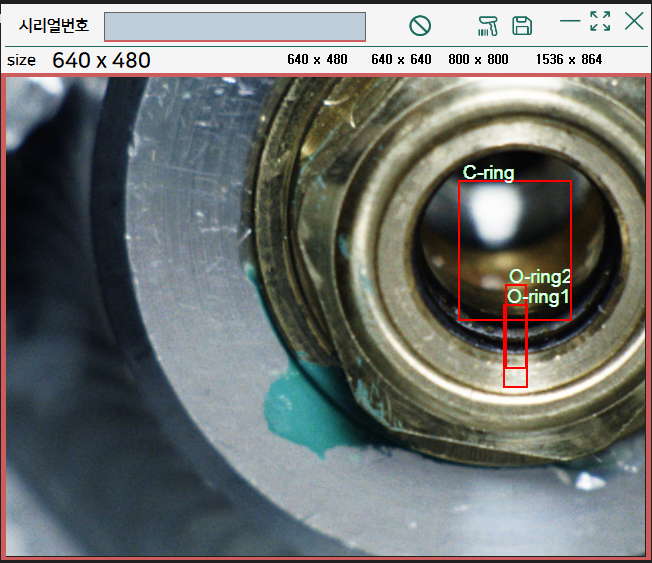This screenshot has width=652, height=563.
Task: Click the cancel circle-slash icon
Action: (x=420, y=26)
